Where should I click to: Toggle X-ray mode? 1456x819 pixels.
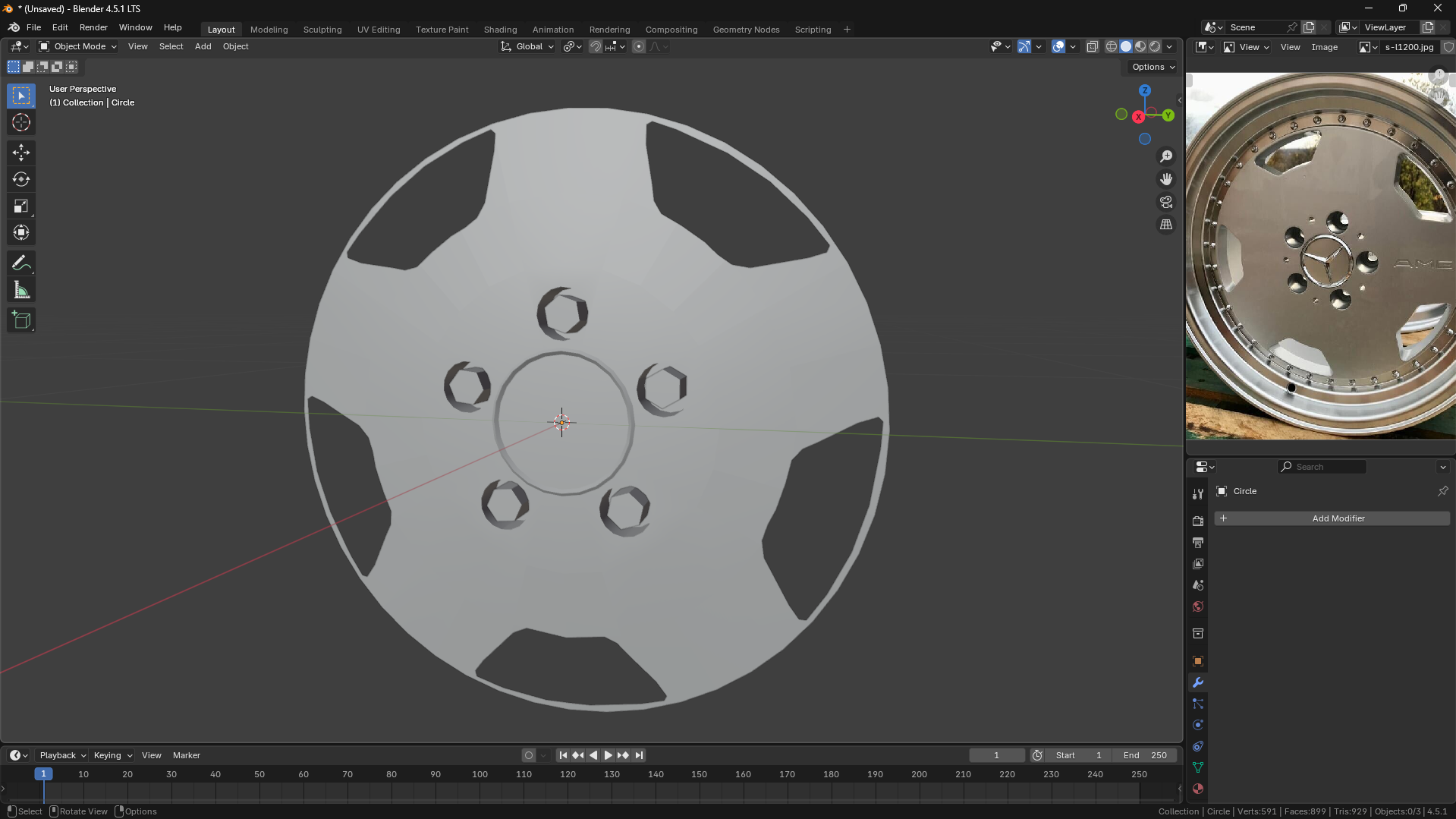click(x=1093, y=46)
